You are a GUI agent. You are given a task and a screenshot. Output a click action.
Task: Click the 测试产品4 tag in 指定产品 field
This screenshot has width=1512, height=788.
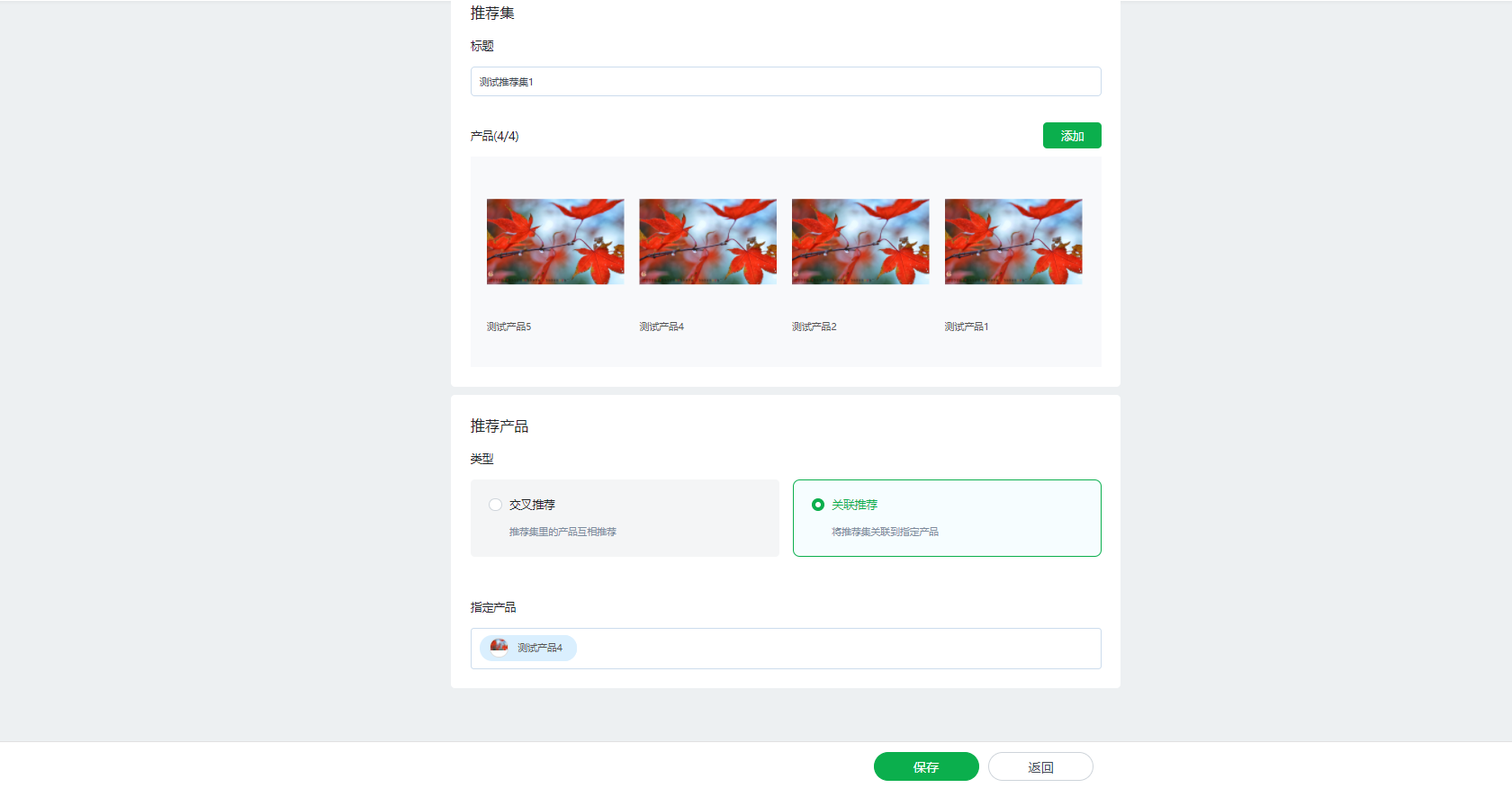point(539,648)
